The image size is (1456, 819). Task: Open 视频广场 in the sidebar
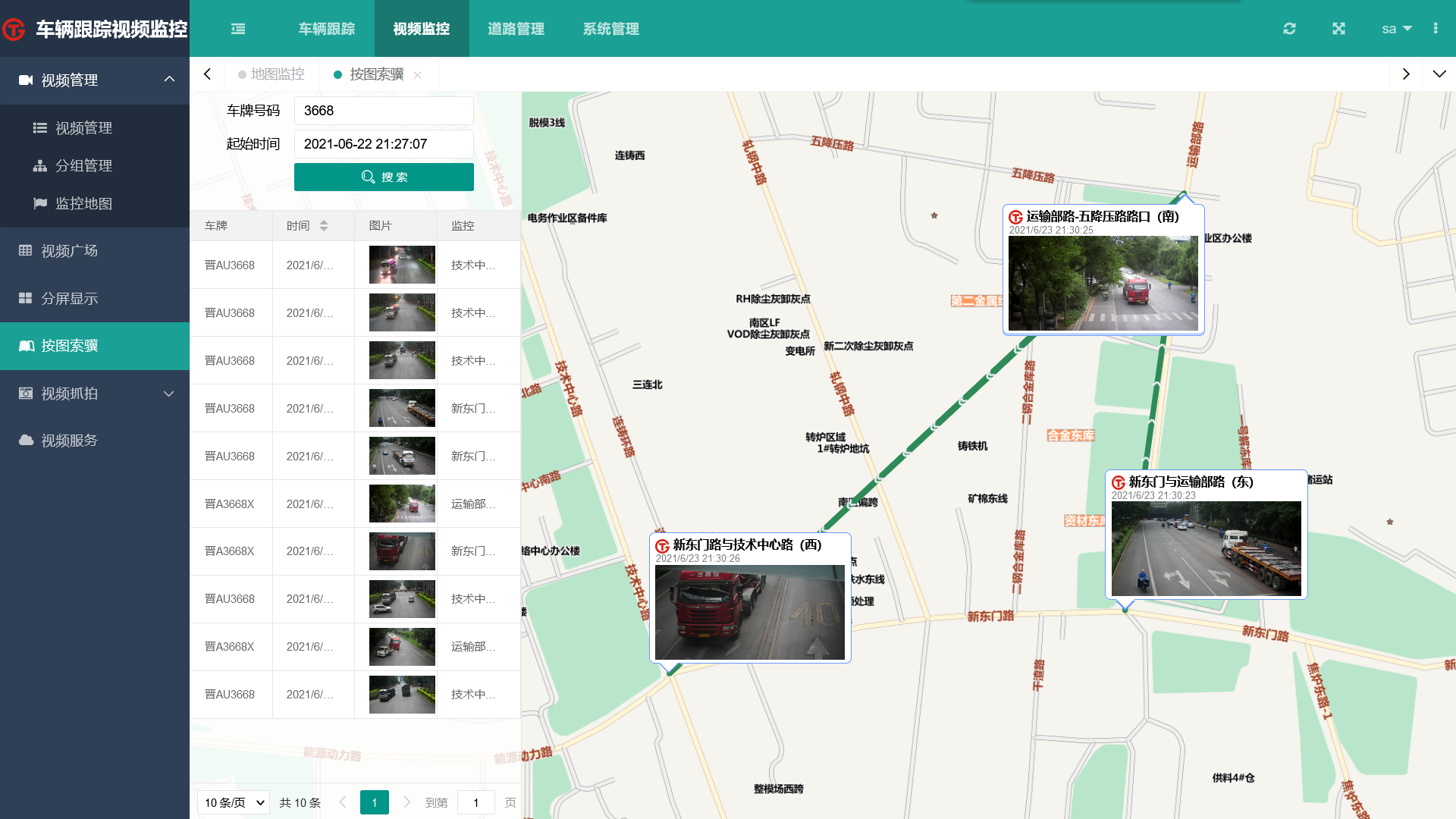tap(95, 251)
